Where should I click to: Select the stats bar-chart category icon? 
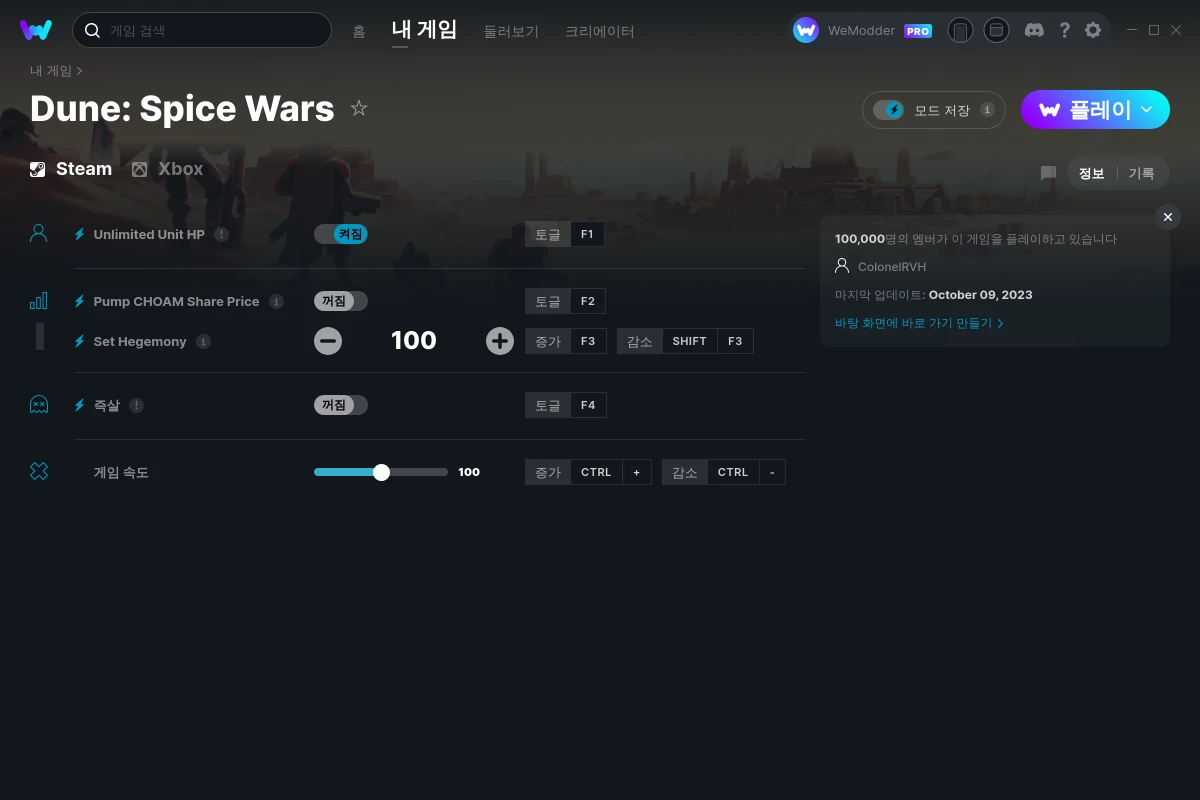pyautogui.click(x=39, y=300)
